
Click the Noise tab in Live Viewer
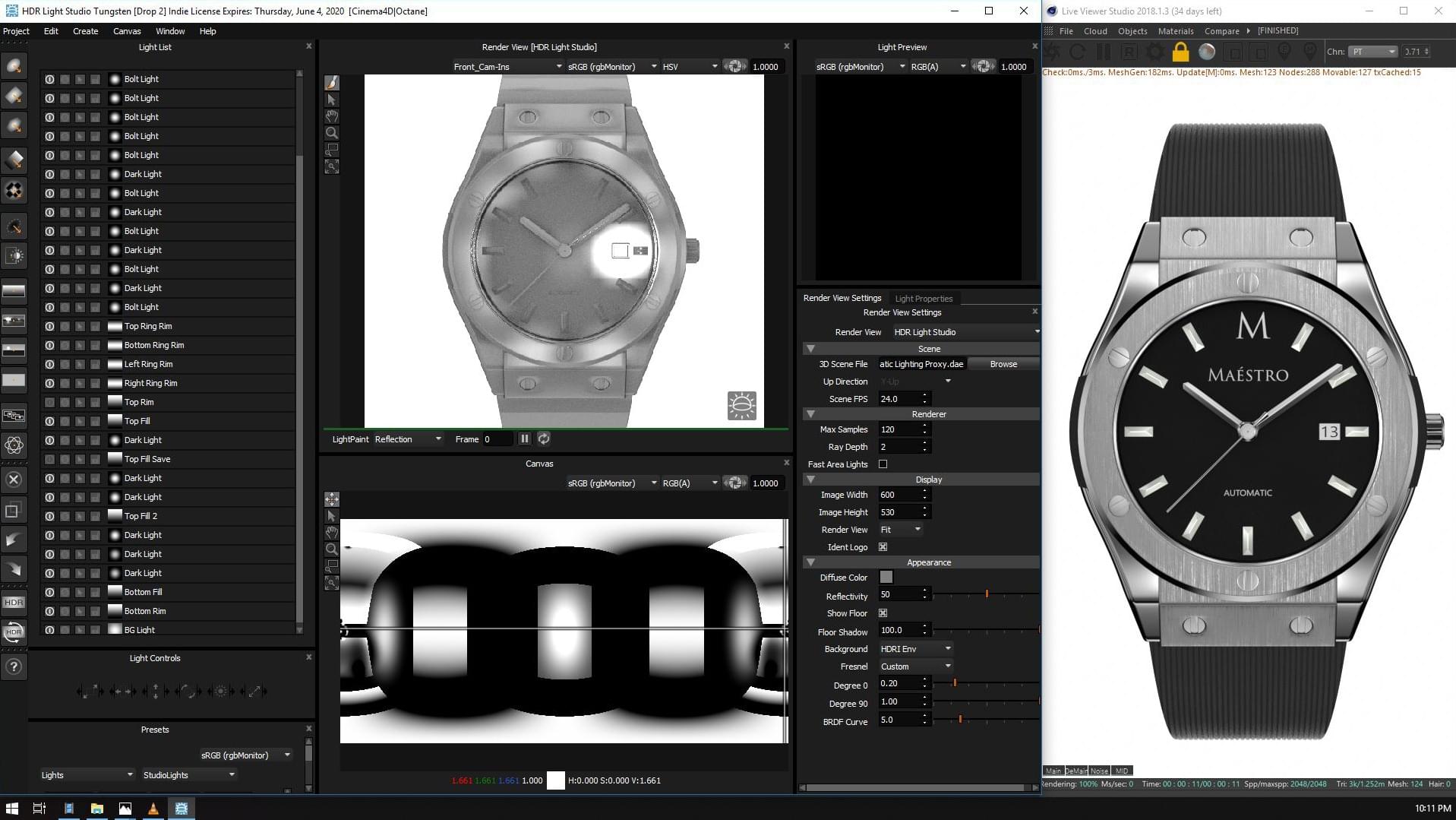tap(1099, 771)
